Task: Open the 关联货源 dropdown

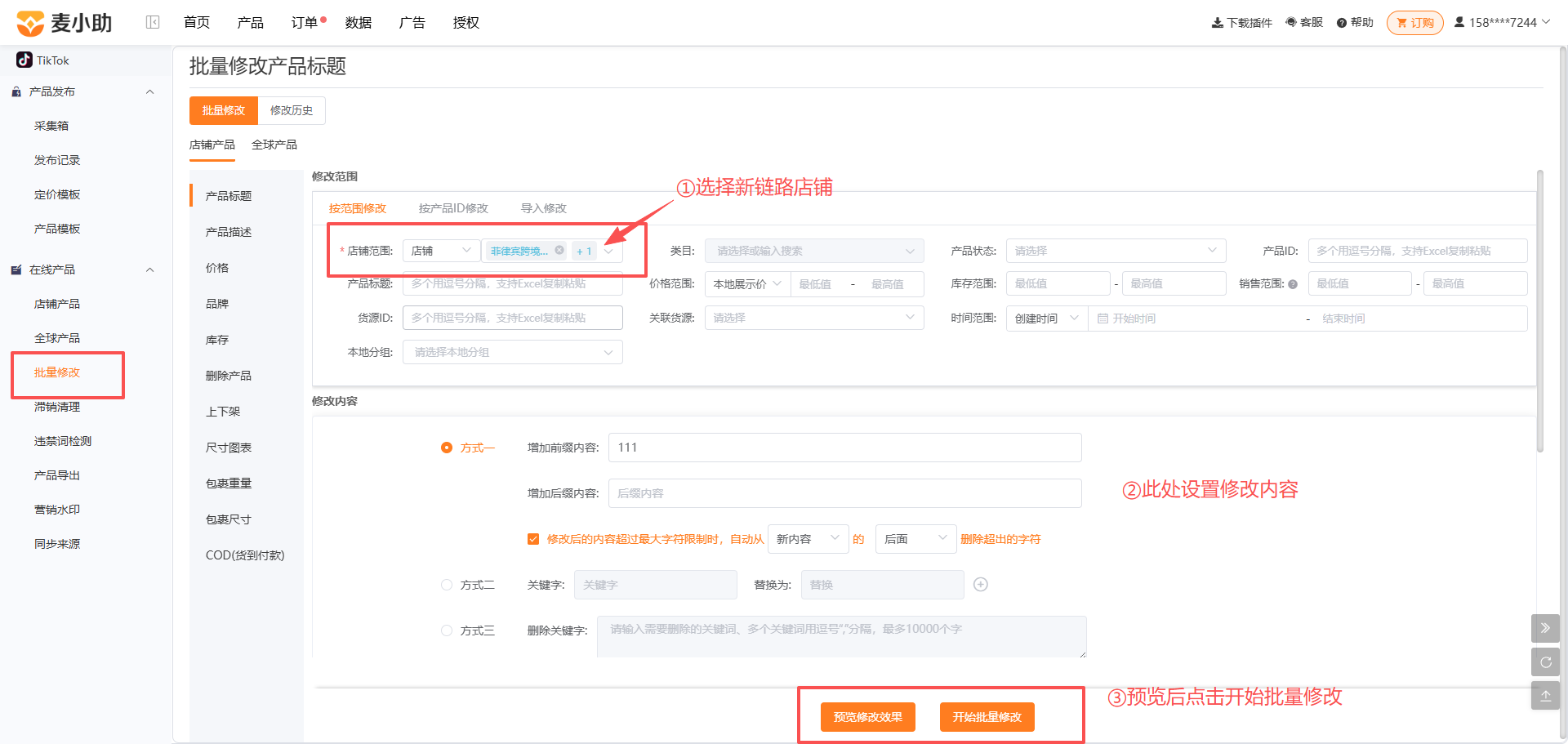Action: pos(814,318)
